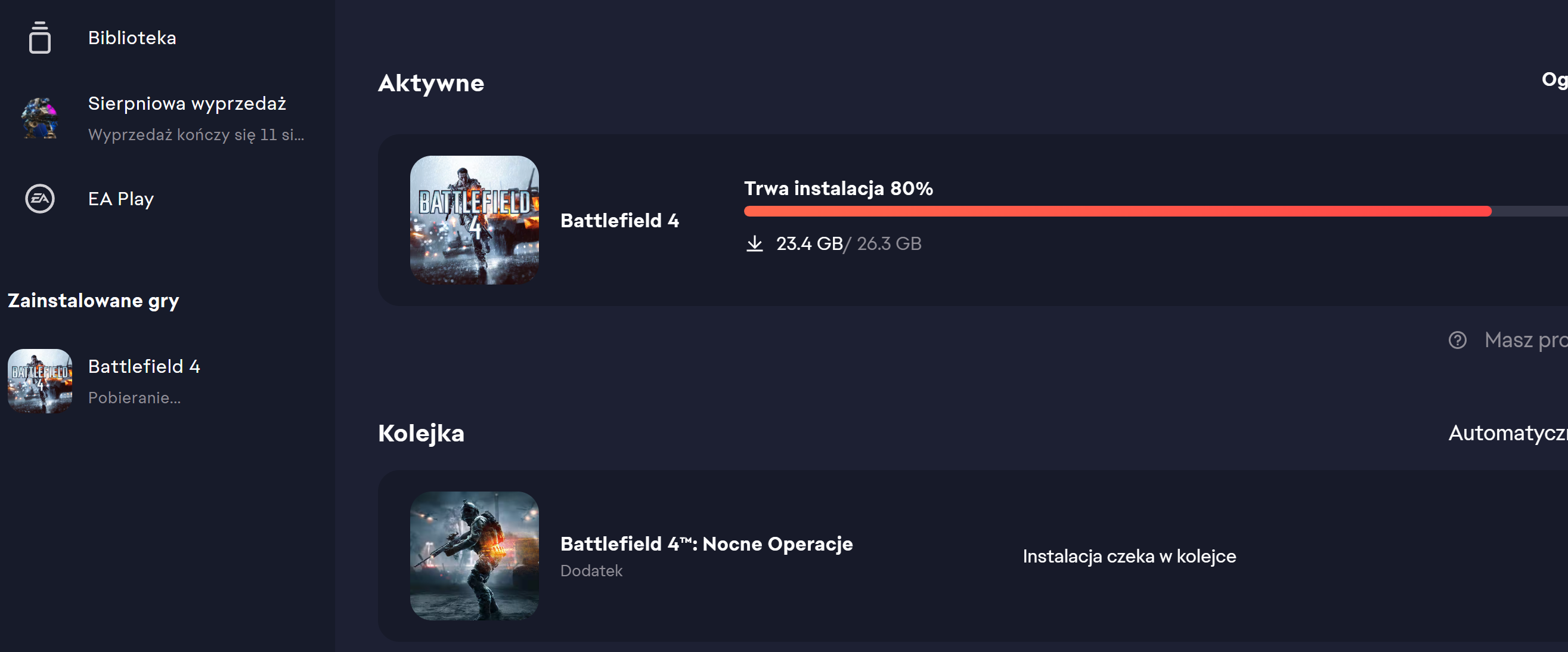Click the question mark help icon
Screen dimensions: 1568x652
[x=1457, y=339]
